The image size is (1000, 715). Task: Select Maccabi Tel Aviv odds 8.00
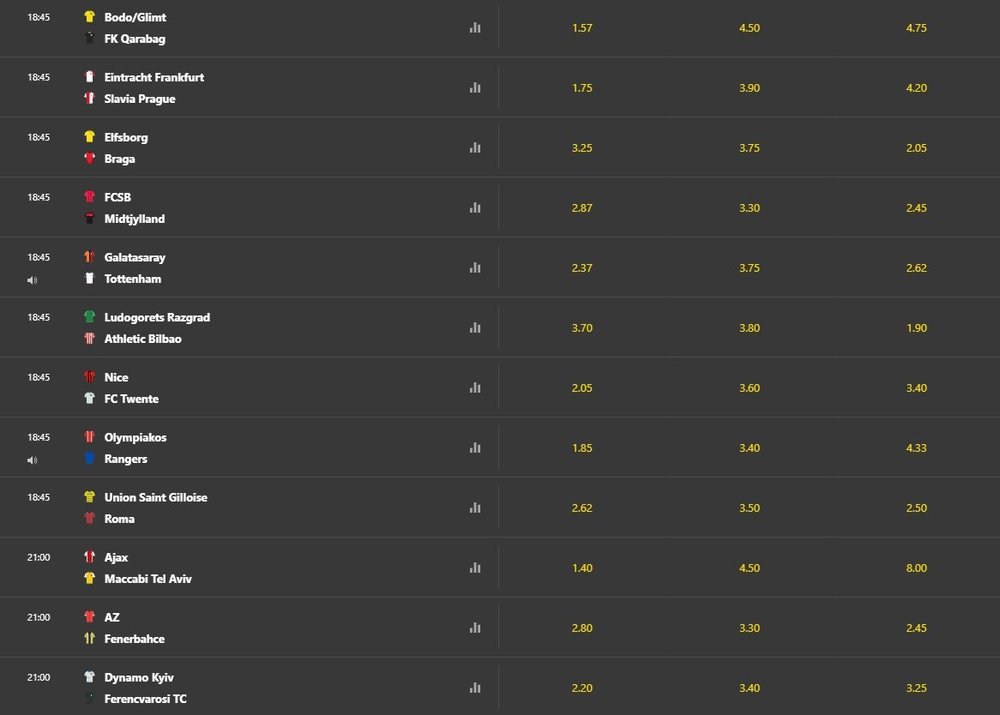click(x=916, y=568)
